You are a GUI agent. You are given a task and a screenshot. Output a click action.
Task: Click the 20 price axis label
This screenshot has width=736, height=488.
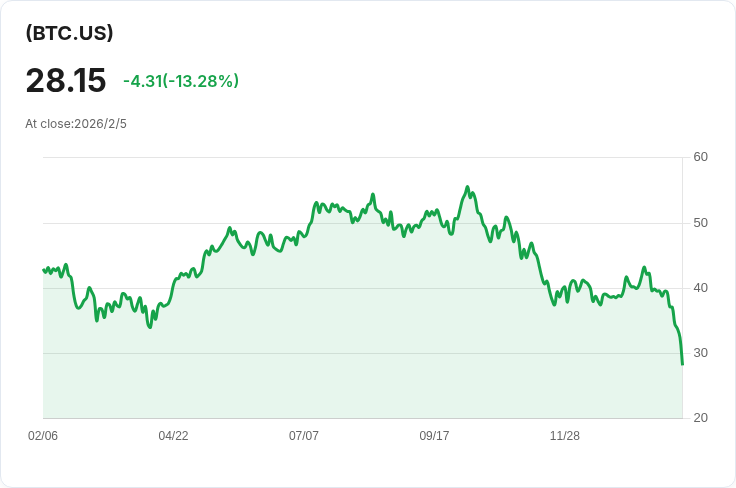coord(700,418)
